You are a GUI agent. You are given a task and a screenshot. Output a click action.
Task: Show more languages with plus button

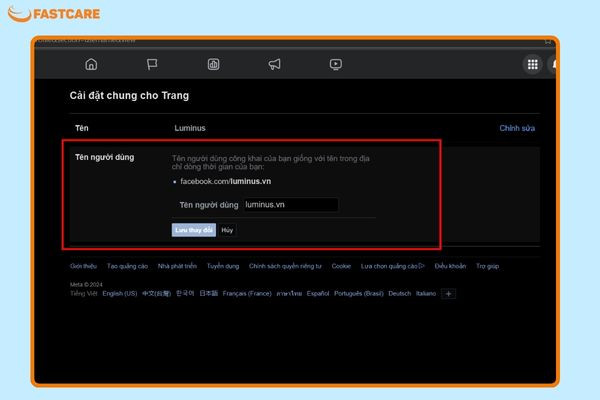coord(448,294)
